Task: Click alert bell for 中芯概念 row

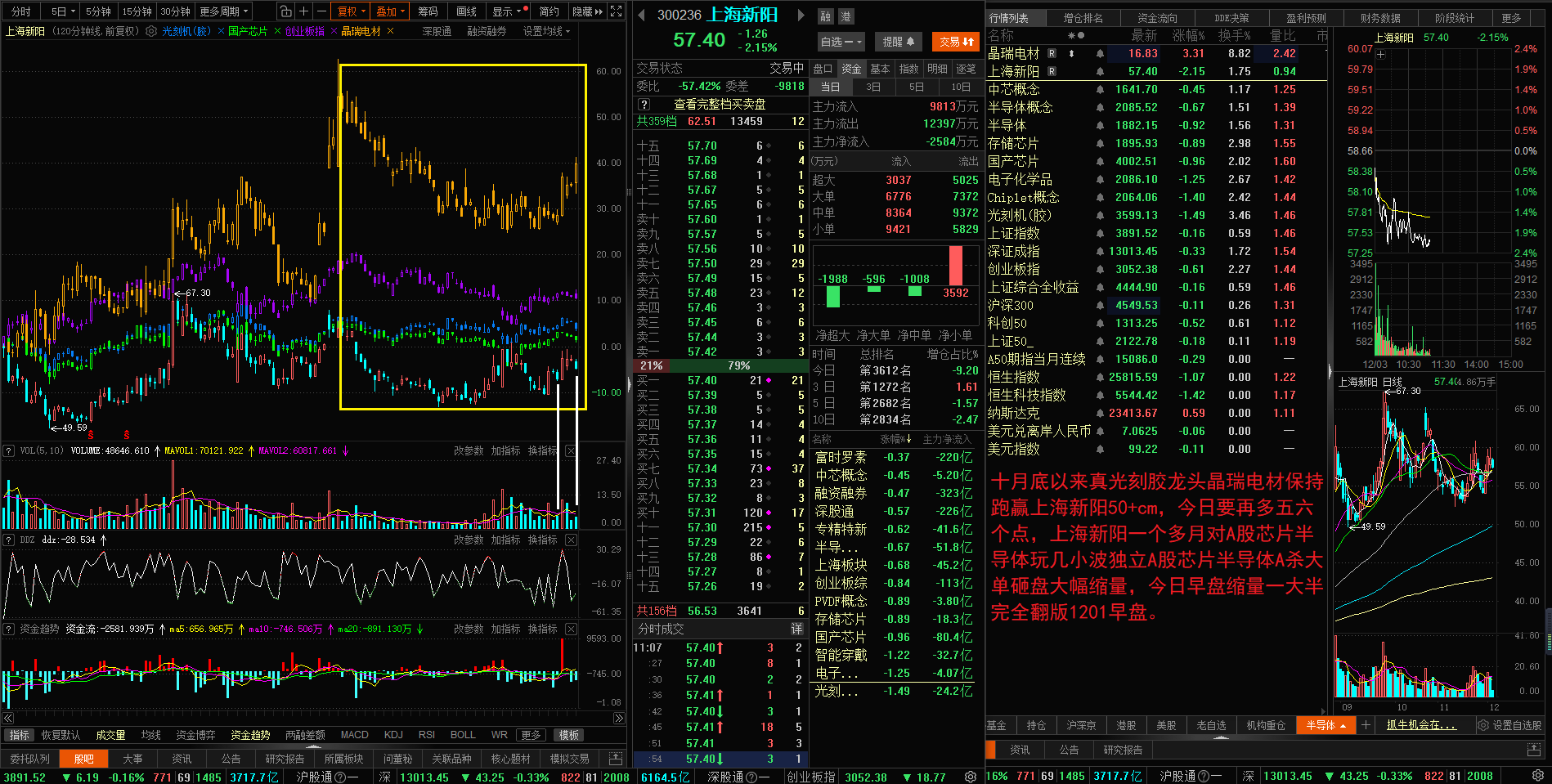Action: pos(1100,90)
